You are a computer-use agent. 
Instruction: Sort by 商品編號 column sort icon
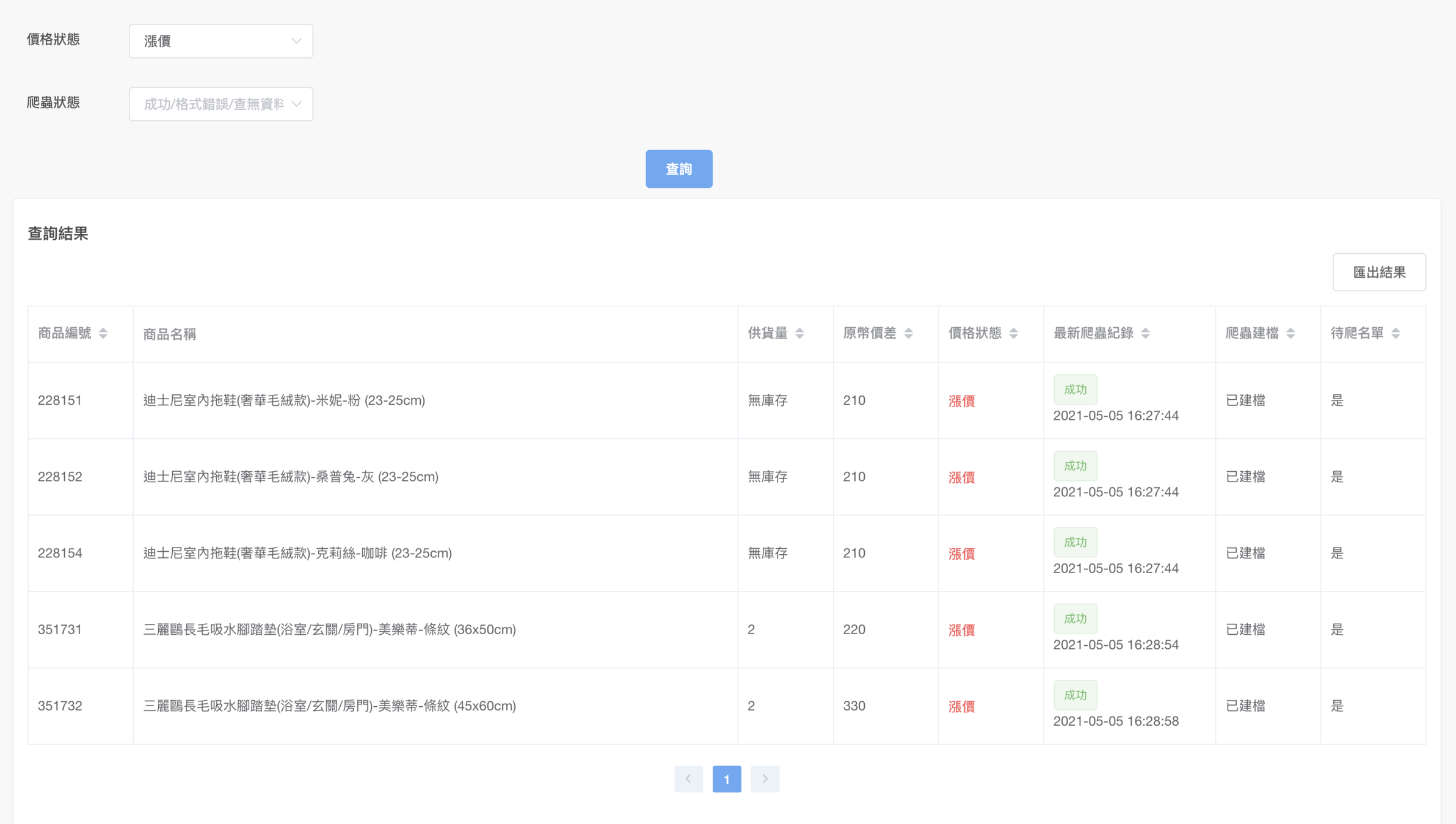point(103,333)
